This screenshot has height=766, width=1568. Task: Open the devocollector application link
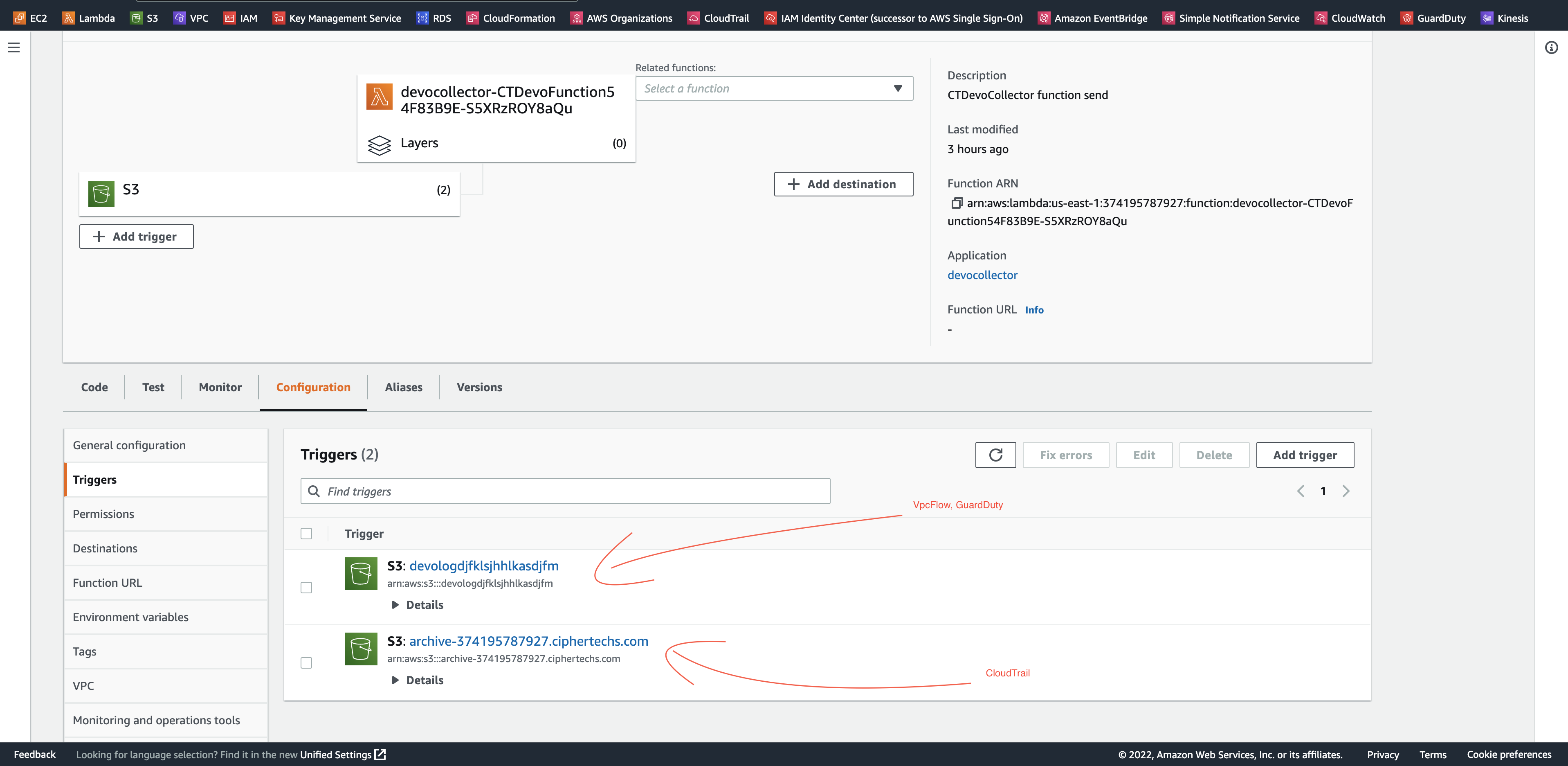click(982, 275)
